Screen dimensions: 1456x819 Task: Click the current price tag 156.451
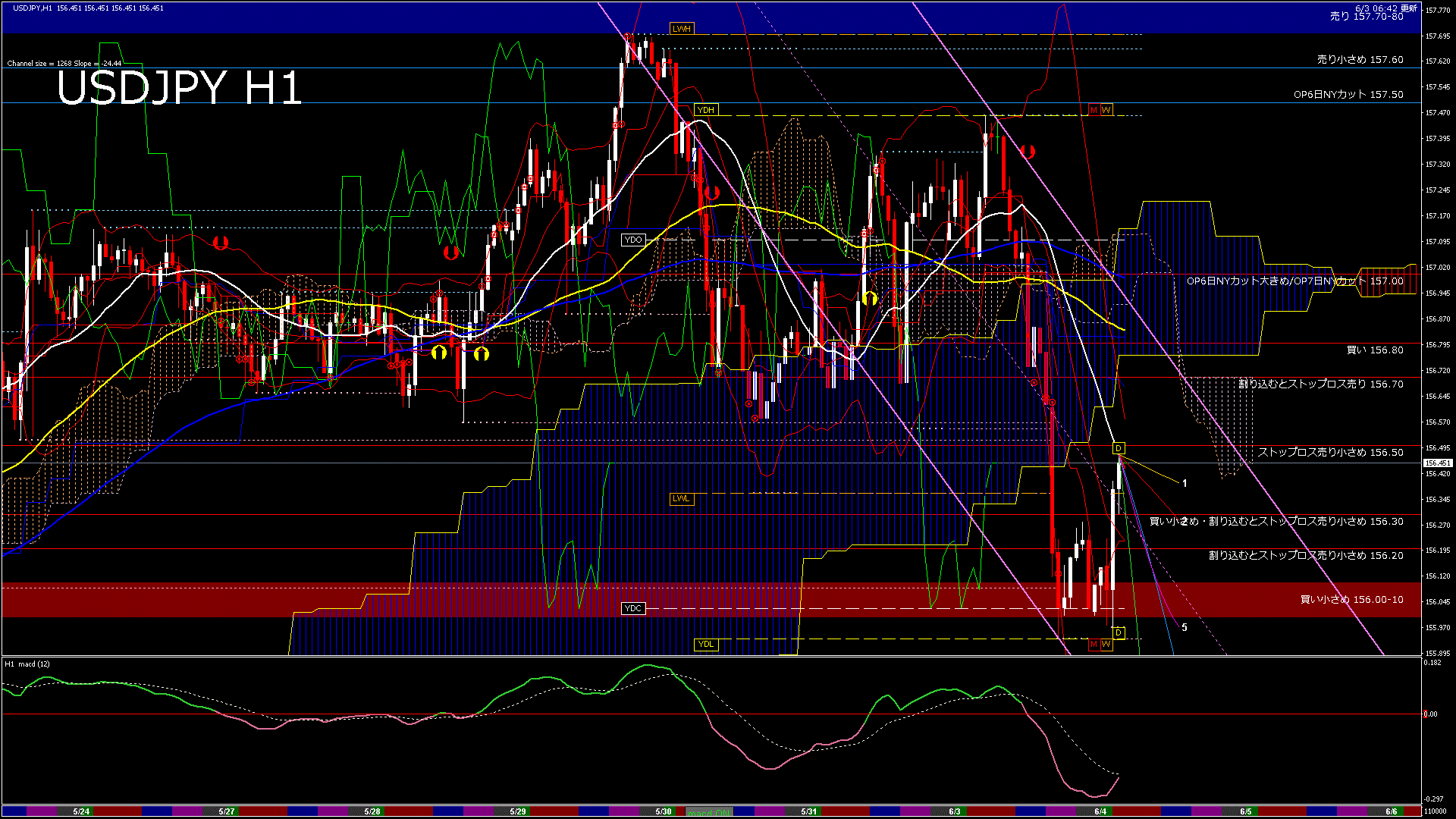point(1438,463)
